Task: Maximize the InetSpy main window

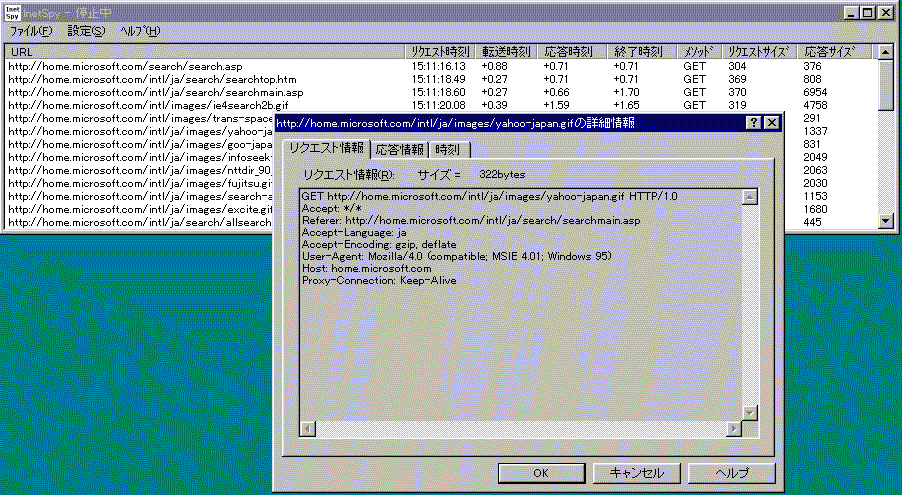Action: pyautogui.click(x=867, y=13)
